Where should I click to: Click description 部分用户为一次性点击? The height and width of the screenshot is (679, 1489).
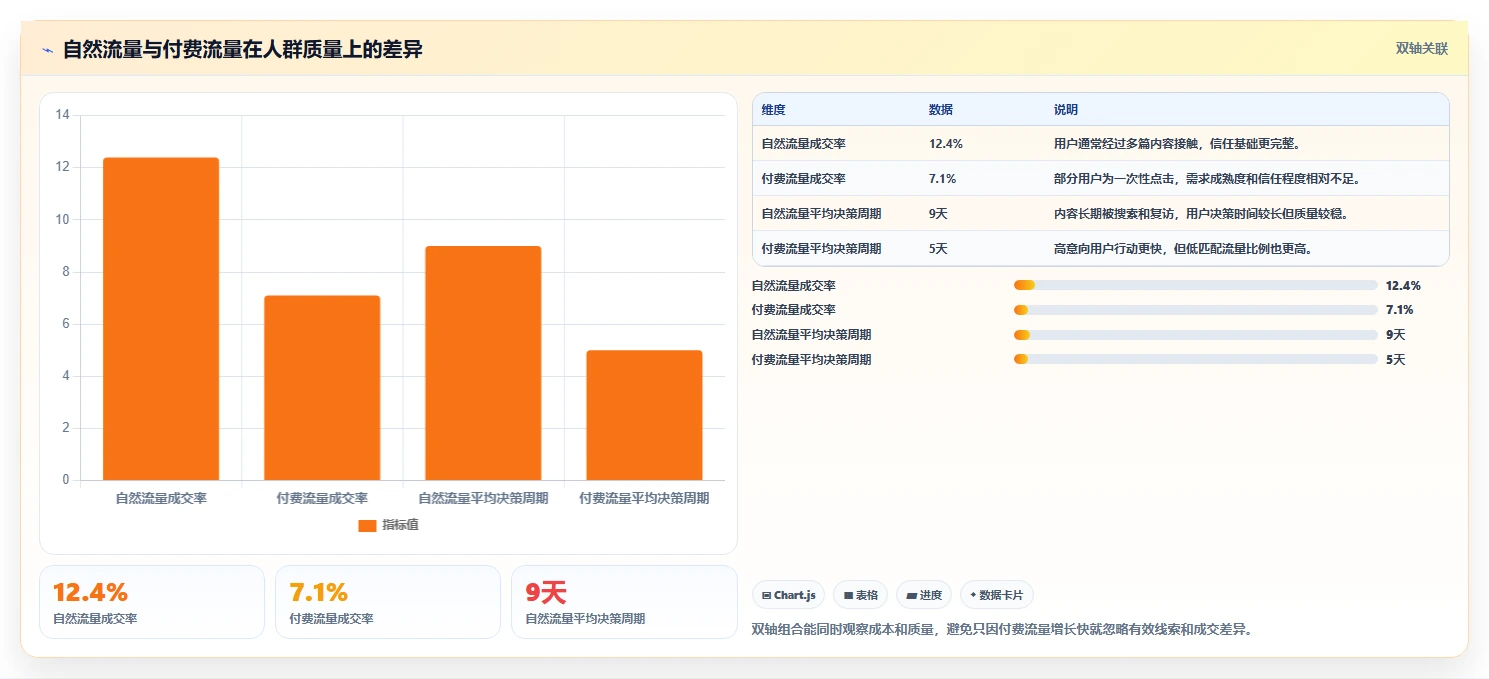[x=1207, y=179]
